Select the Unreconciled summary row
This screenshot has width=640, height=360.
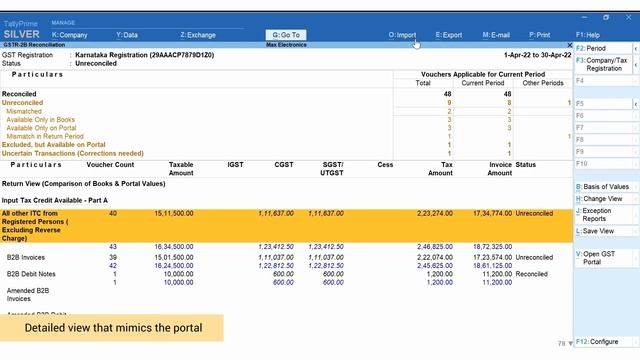[x=287, y=102]
